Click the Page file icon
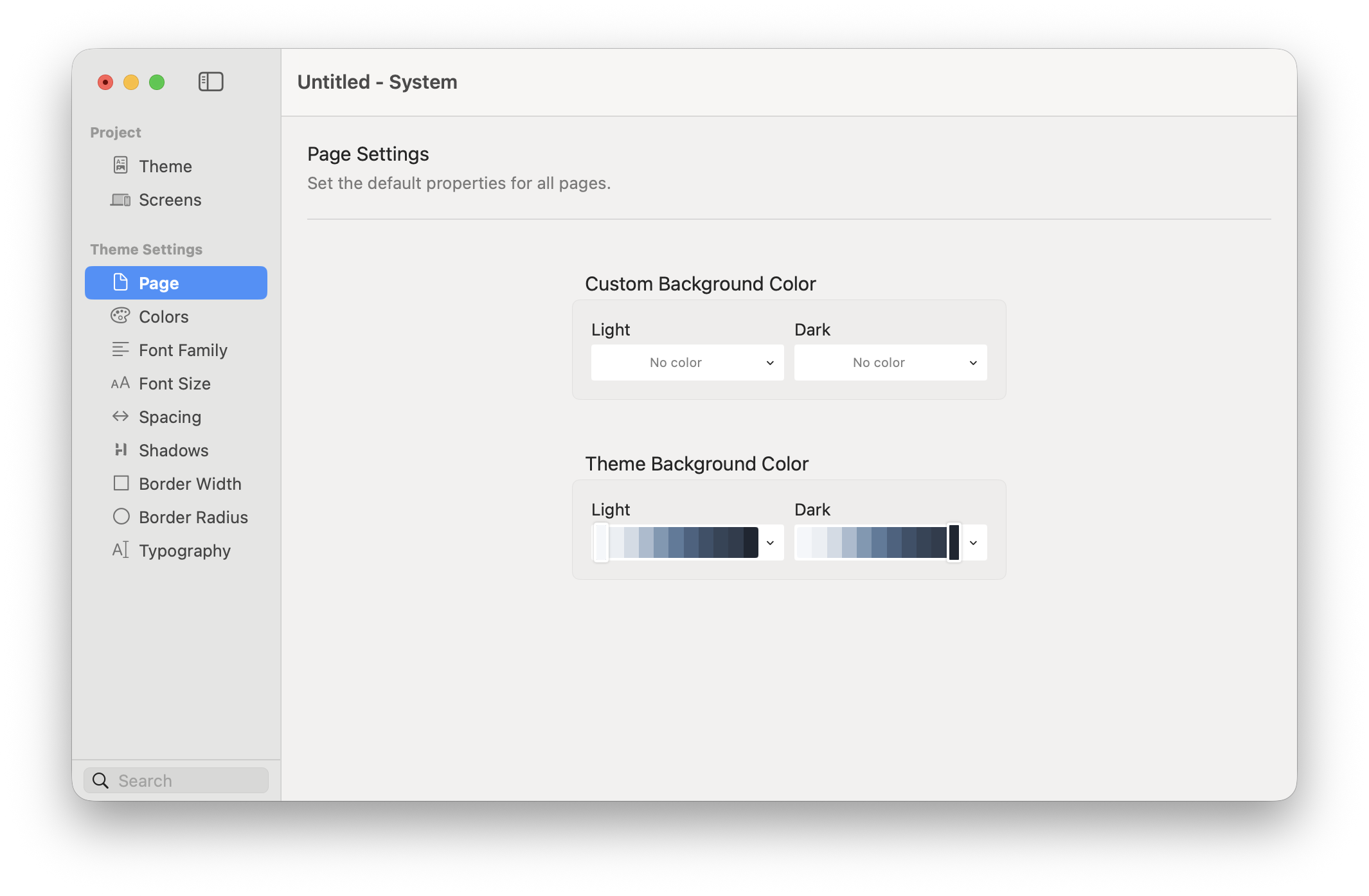Screen dimensions: 1369x896 click(120, 282)
